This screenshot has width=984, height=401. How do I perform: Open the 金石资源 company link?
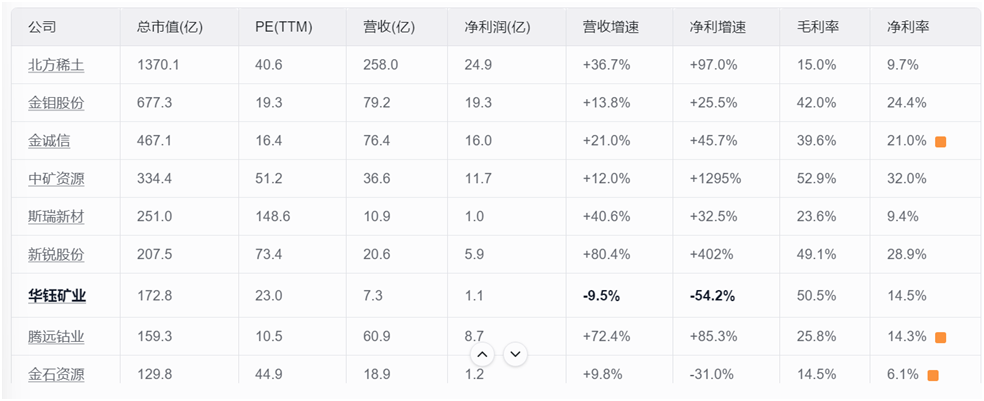point(56,375)
